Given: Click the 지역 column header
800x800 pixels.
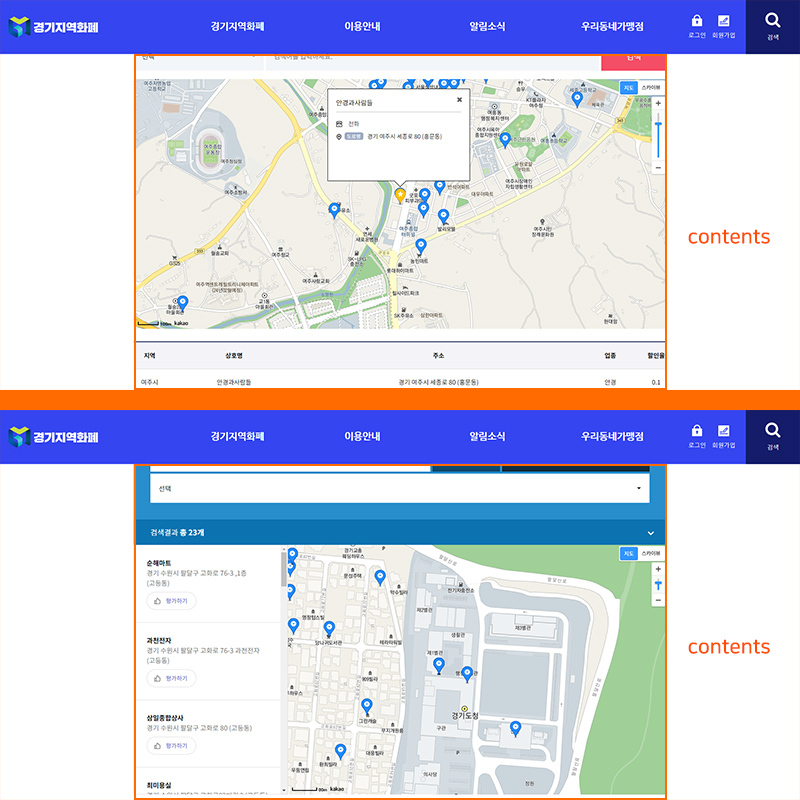Looking at the screenshot, I should (x=149, y=356).
